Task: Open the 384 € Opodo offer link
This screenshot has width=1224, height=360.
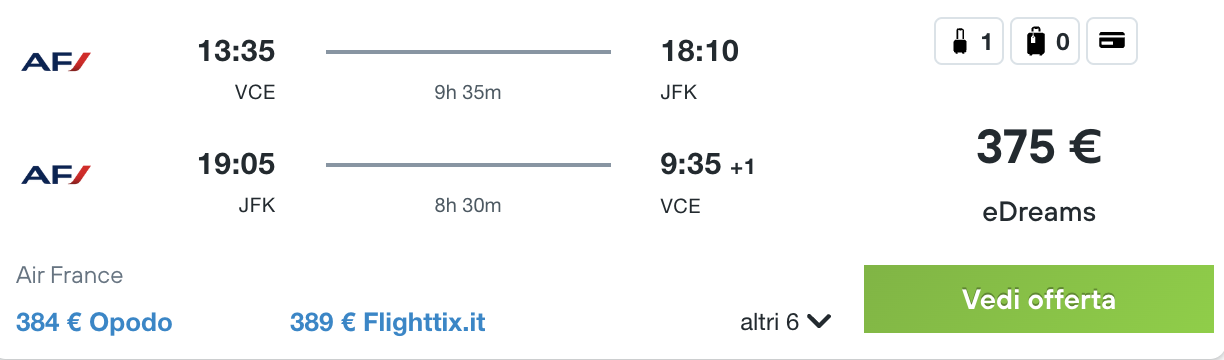Action: coord(94,323)
